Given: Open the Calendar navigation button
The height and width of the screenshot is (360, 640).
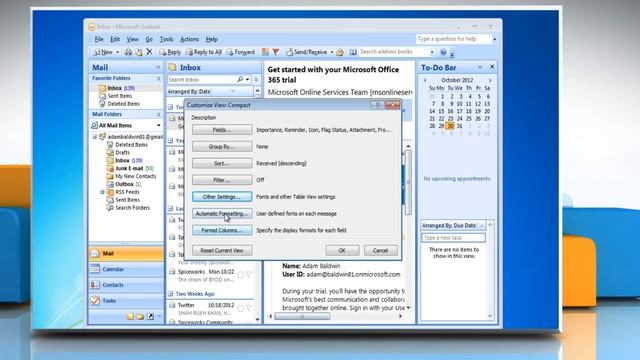Looking at the screenshot, I should click(126, 269).
